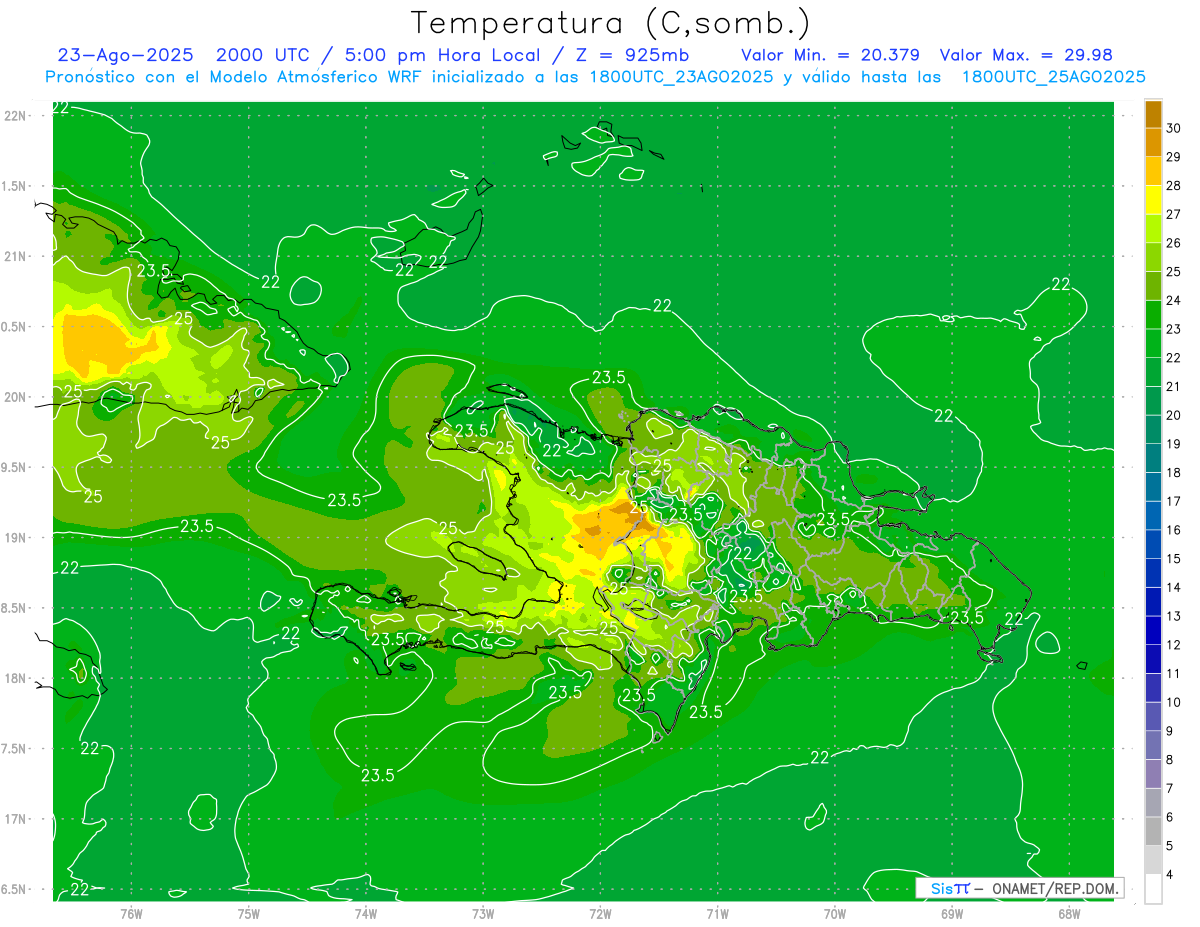Image resolution: width=1200 pixels, height=927 pixels.
Task: Select the teal legend band between 18 and 19
Action: [x=1153, y=459]
